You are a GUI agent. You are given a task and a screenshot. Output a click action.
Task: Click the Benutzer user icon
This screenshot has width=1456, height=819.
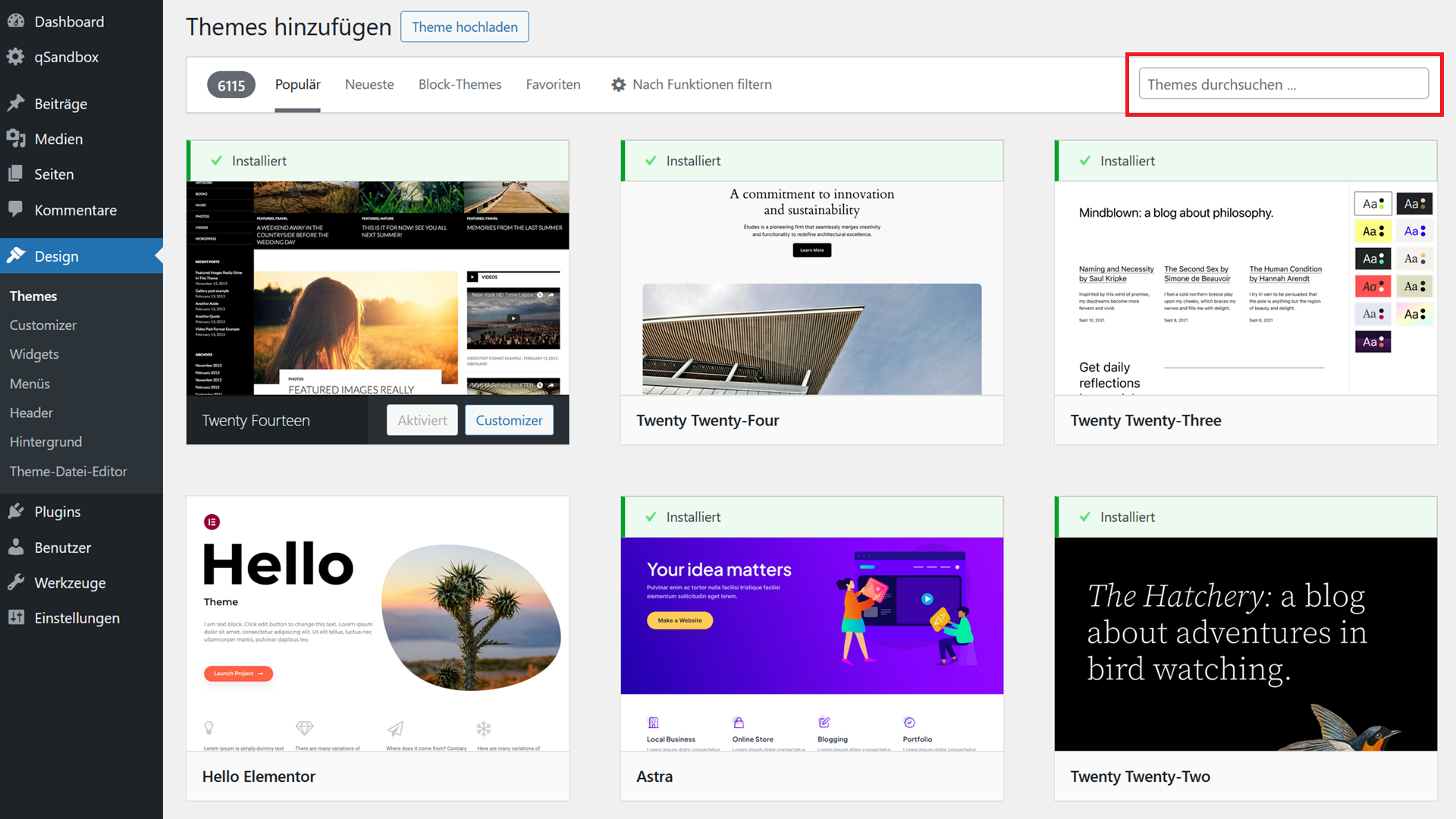click(16, 547)
